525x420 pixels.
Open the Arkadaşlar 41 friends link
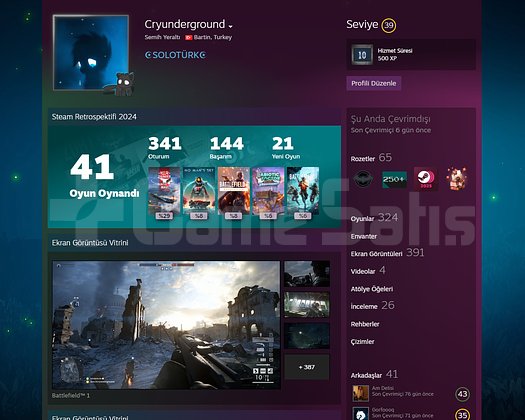pos(374,374)
